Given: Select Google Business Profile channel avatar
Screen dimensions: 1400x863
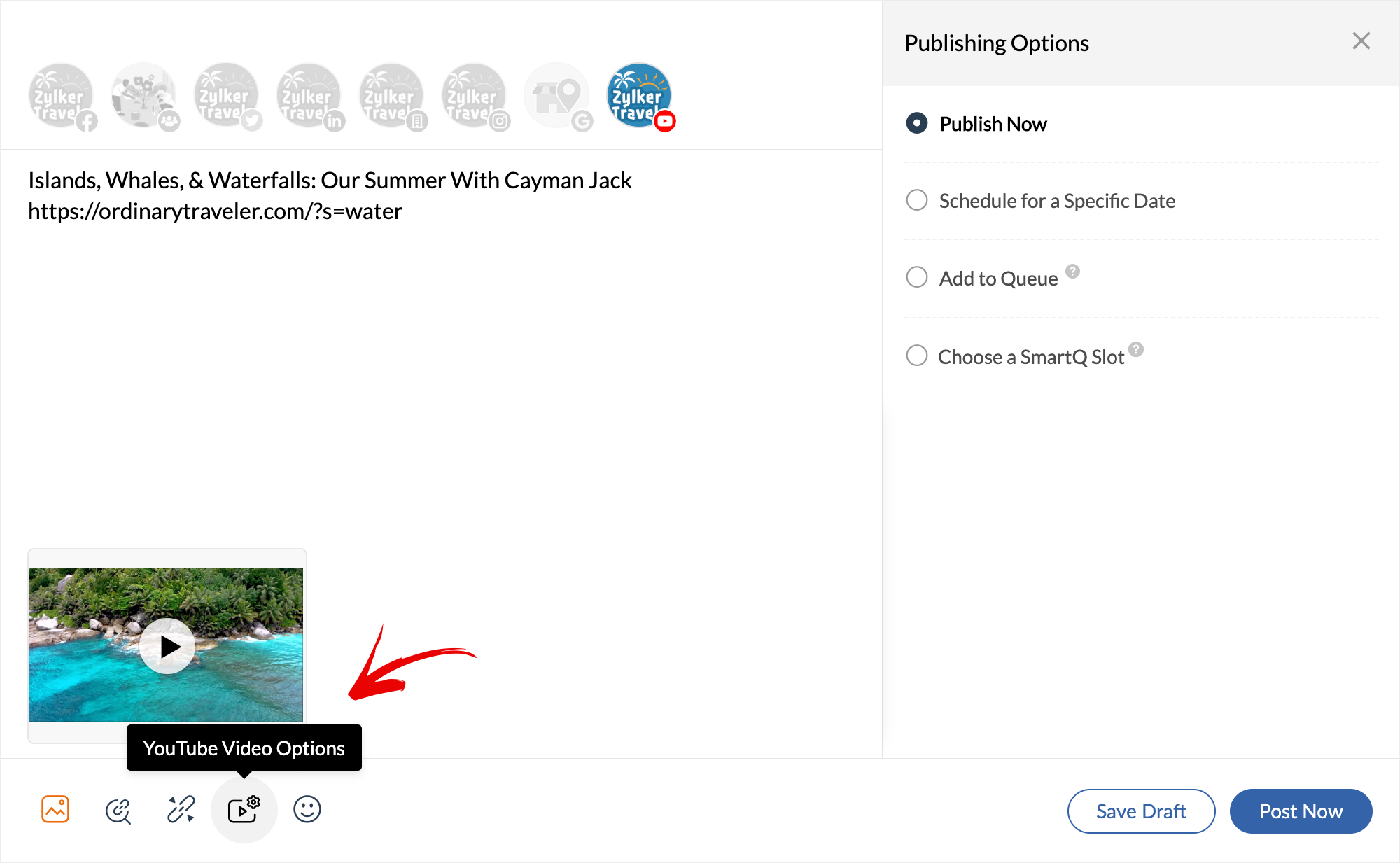Looking at the screenshot, I should pos(556,96).
